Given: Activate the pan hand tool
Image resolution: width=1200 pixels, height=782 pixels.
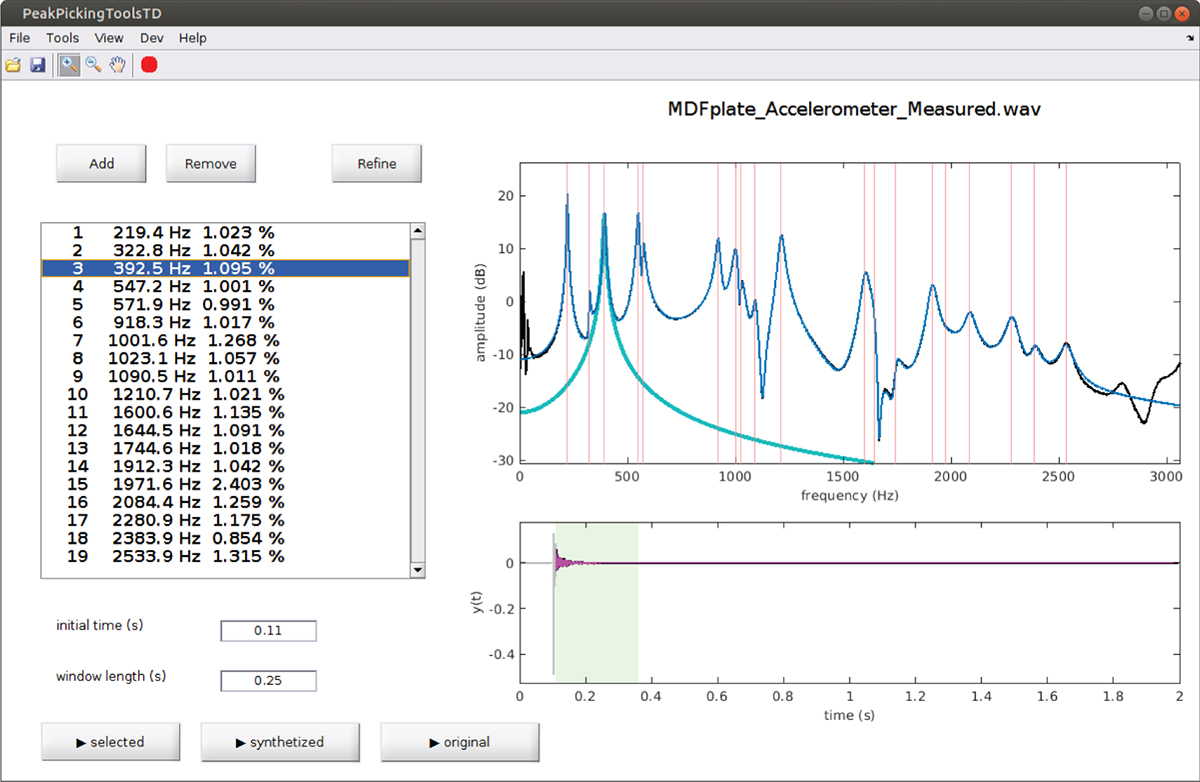Looking at the screenshot, I should (118, 65).
